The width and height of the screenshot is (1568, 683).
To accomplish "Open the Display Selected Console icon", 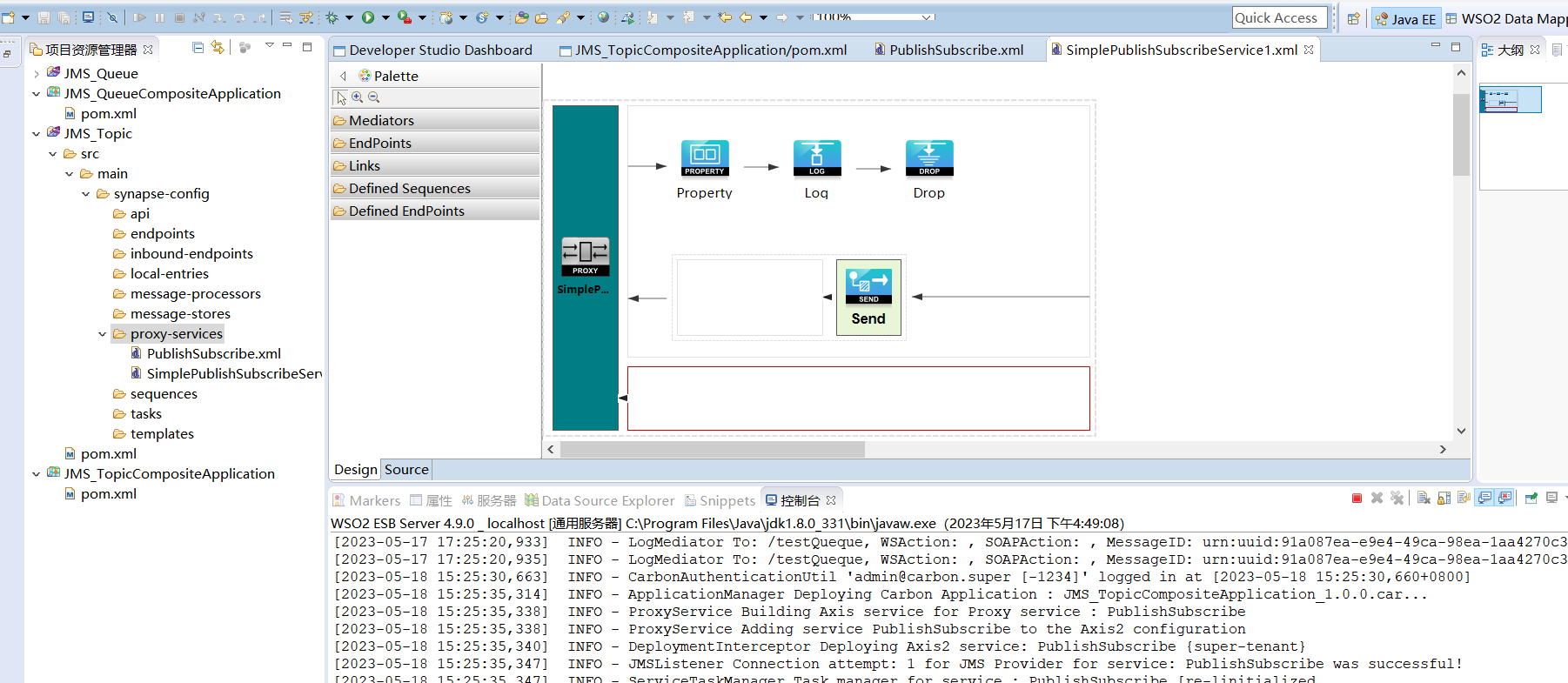I will click(1551, 498).
